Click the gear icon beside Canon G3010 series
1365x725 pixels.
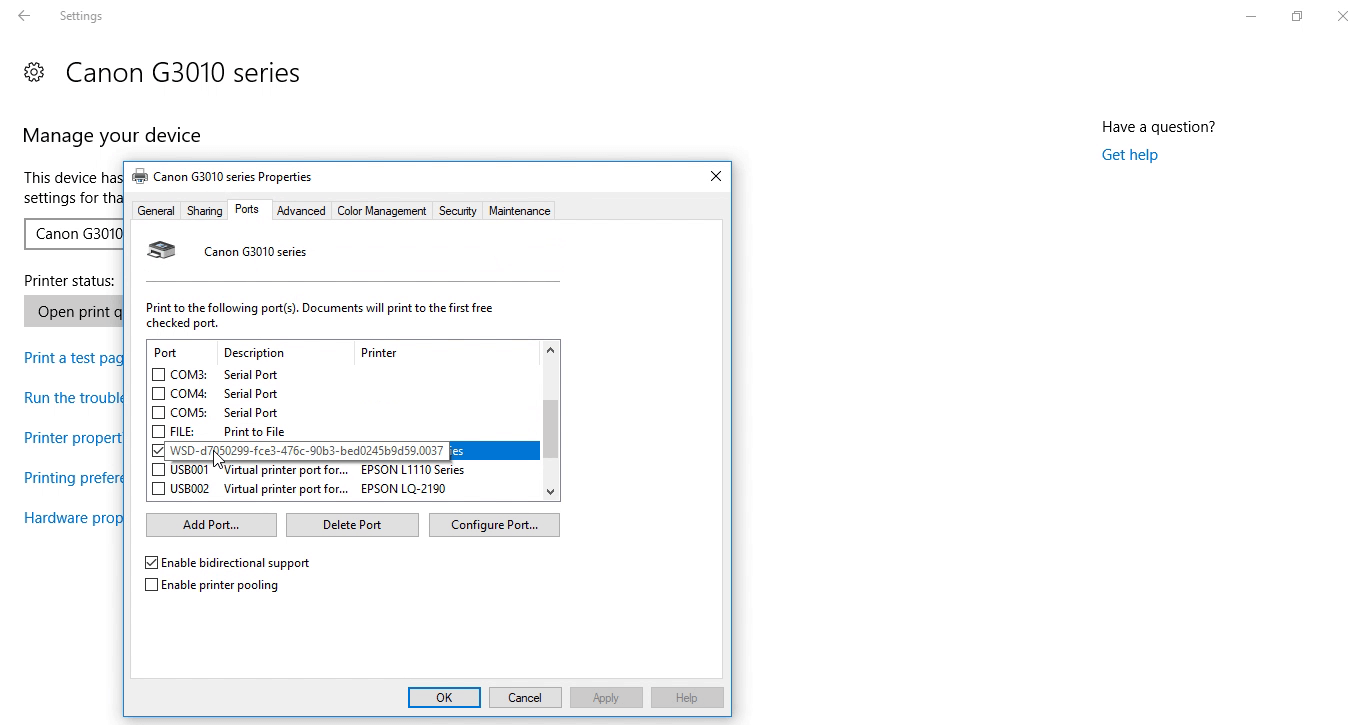[34, 72]
